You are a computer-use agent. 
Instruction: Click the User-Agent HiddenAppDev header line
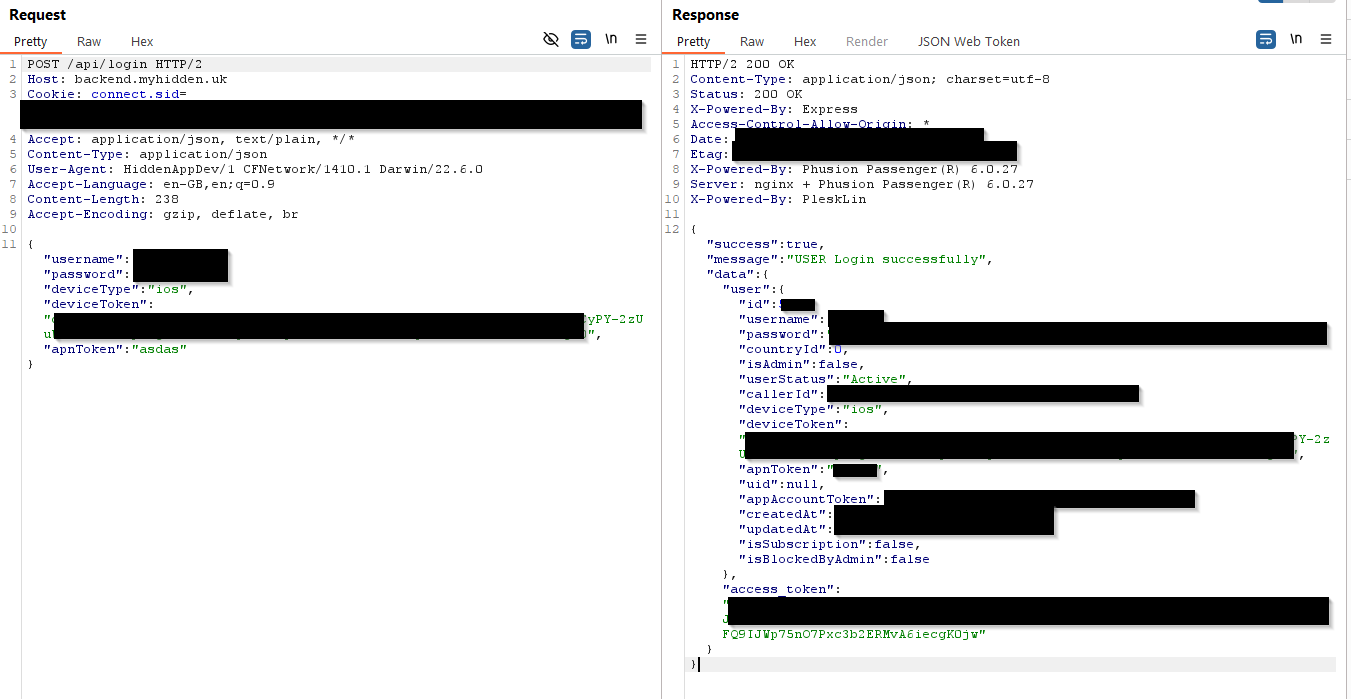point(255,169)
